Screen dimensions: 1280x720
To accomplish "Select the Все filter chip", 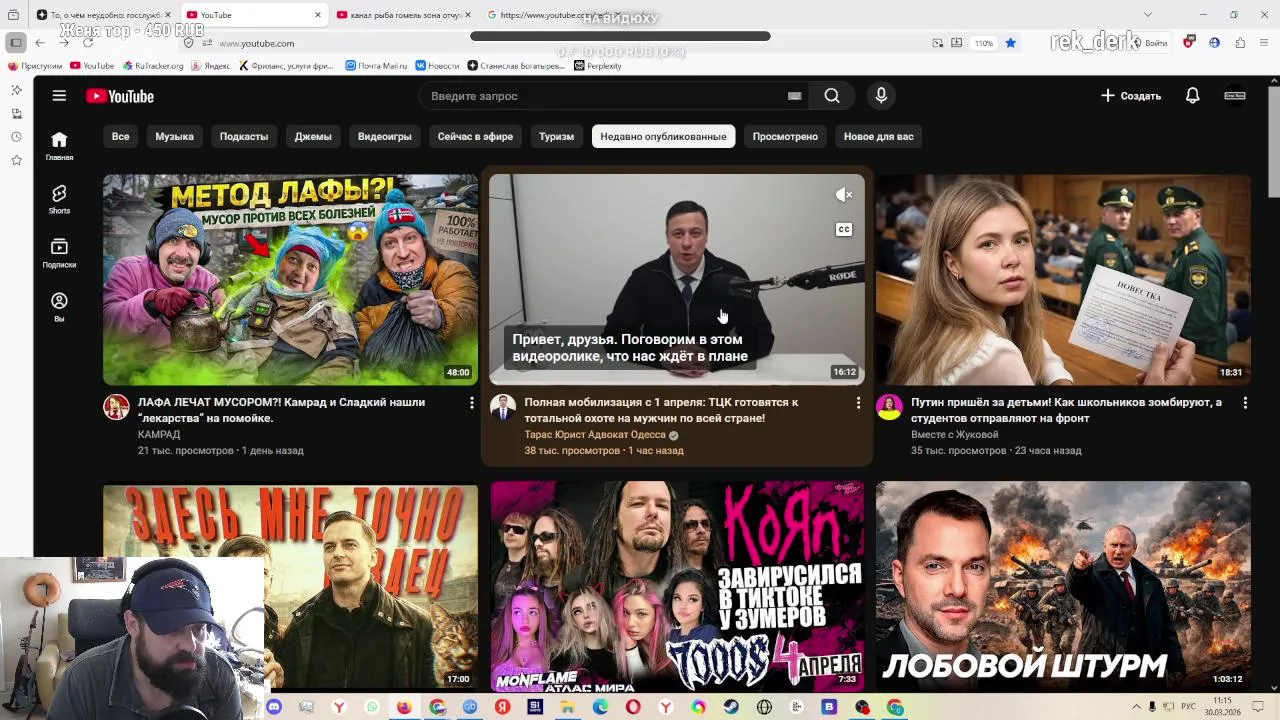I will tap(120, 136).
